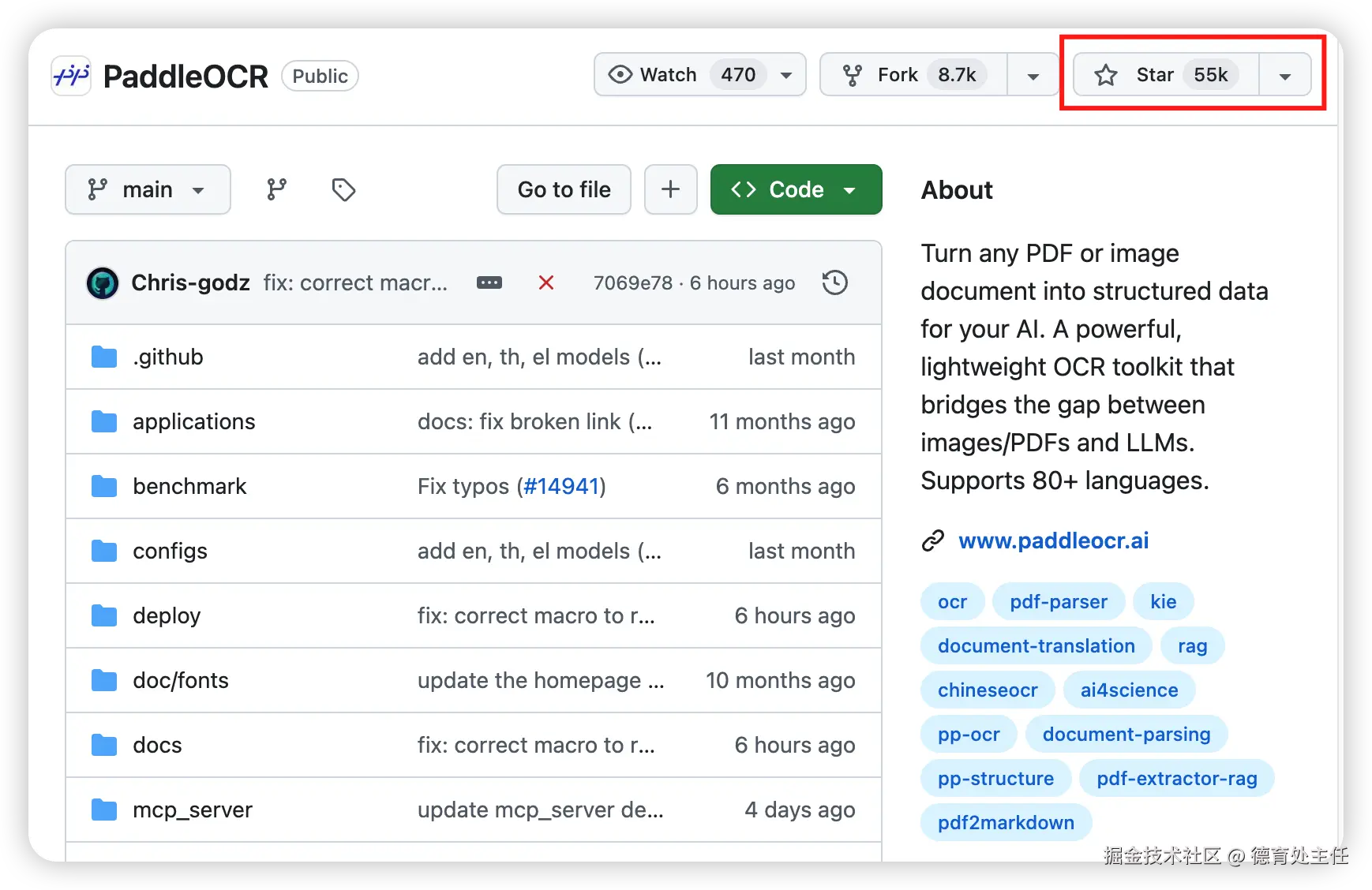Expand the Fork options arrow
Viewport: 1372px width, 890px height.
(x=1033, y=76)
